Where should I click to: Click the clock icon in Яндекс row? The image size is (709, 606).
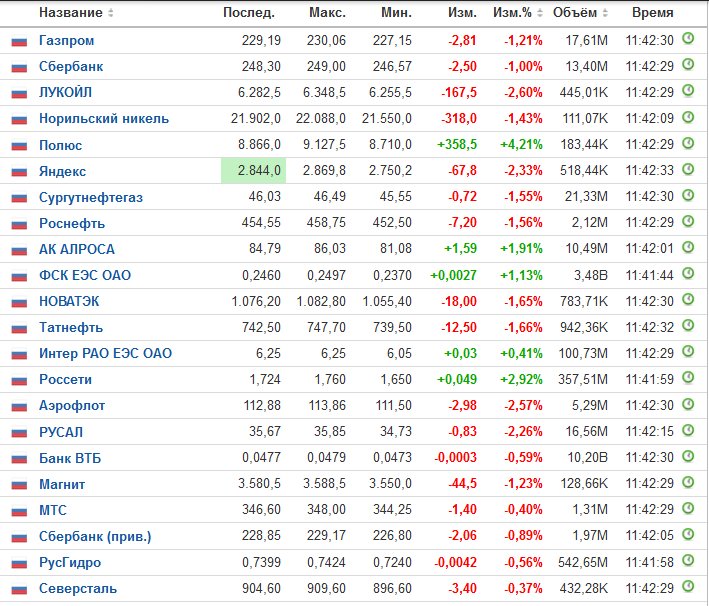(x=688, y=169)
